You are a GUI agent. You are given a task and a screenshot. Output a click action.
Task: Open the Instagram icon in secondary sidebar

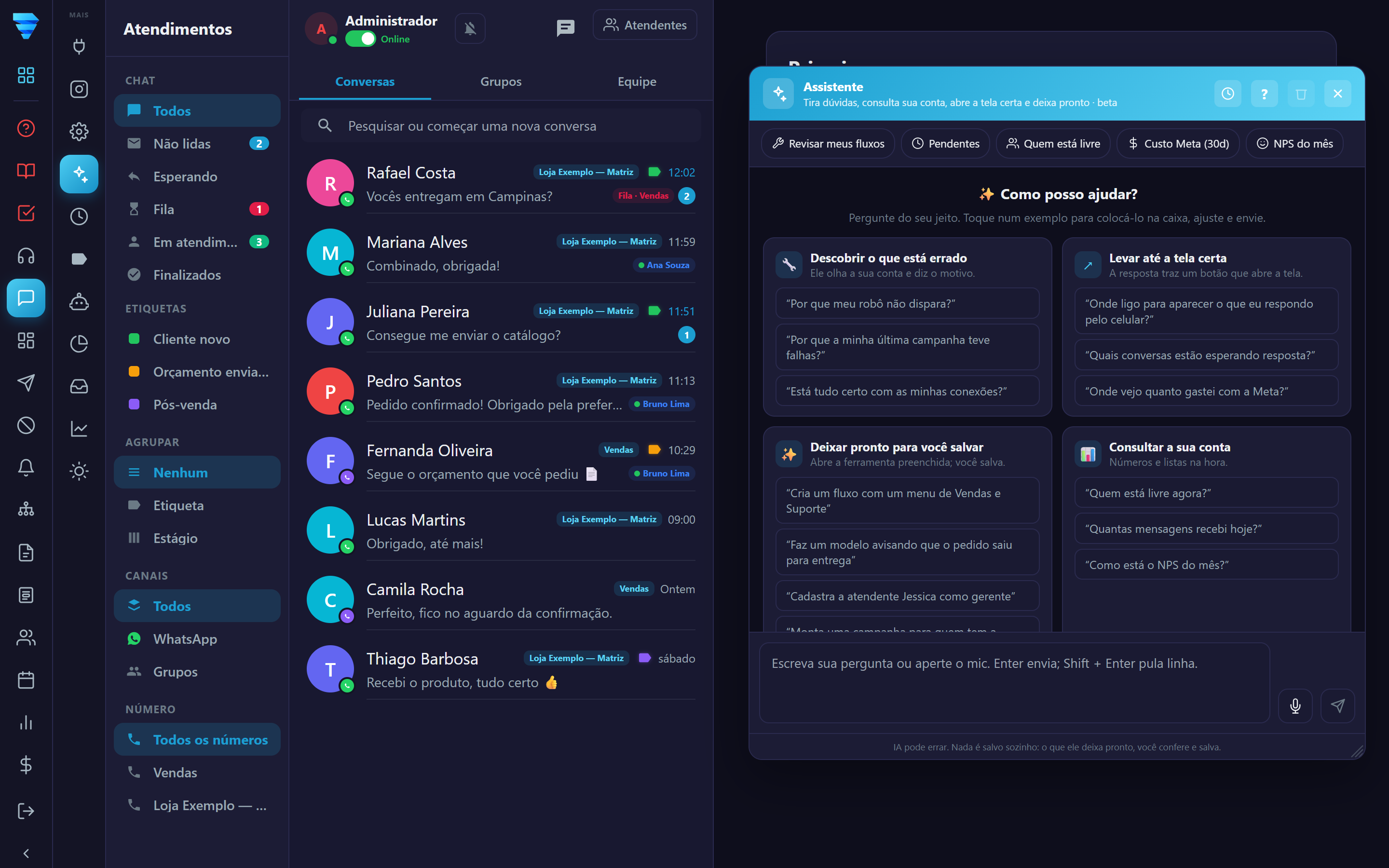click(x=79, y=89)
